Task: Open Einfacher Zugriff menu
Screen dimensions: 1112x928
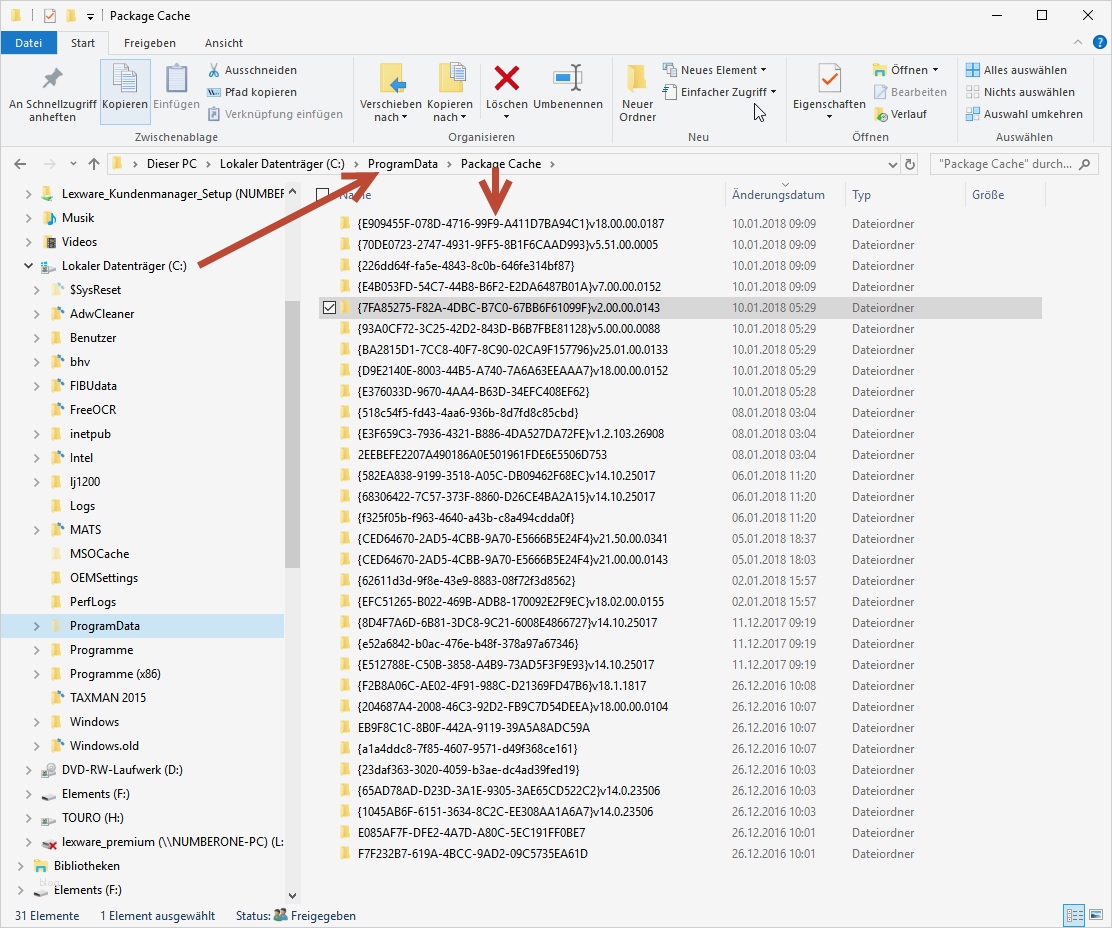Action: [720, 92]
